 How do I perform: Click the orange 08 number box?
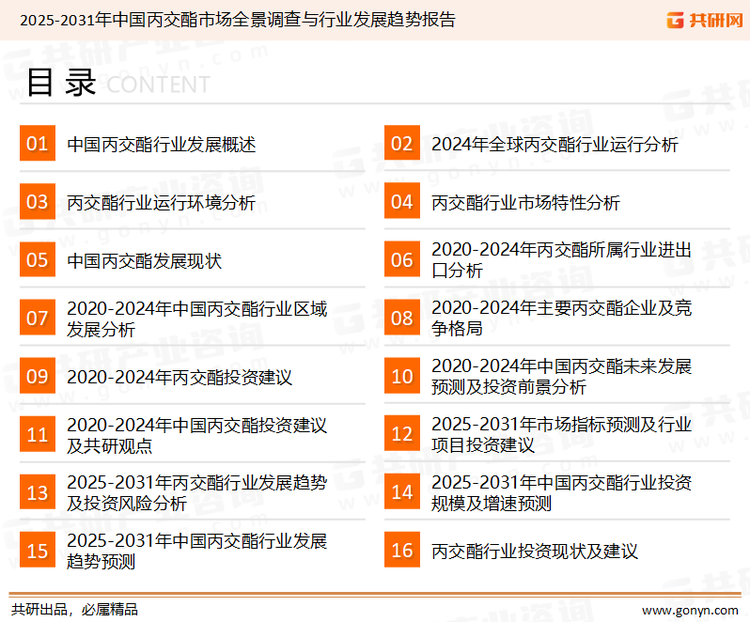(x=402, y=318)
